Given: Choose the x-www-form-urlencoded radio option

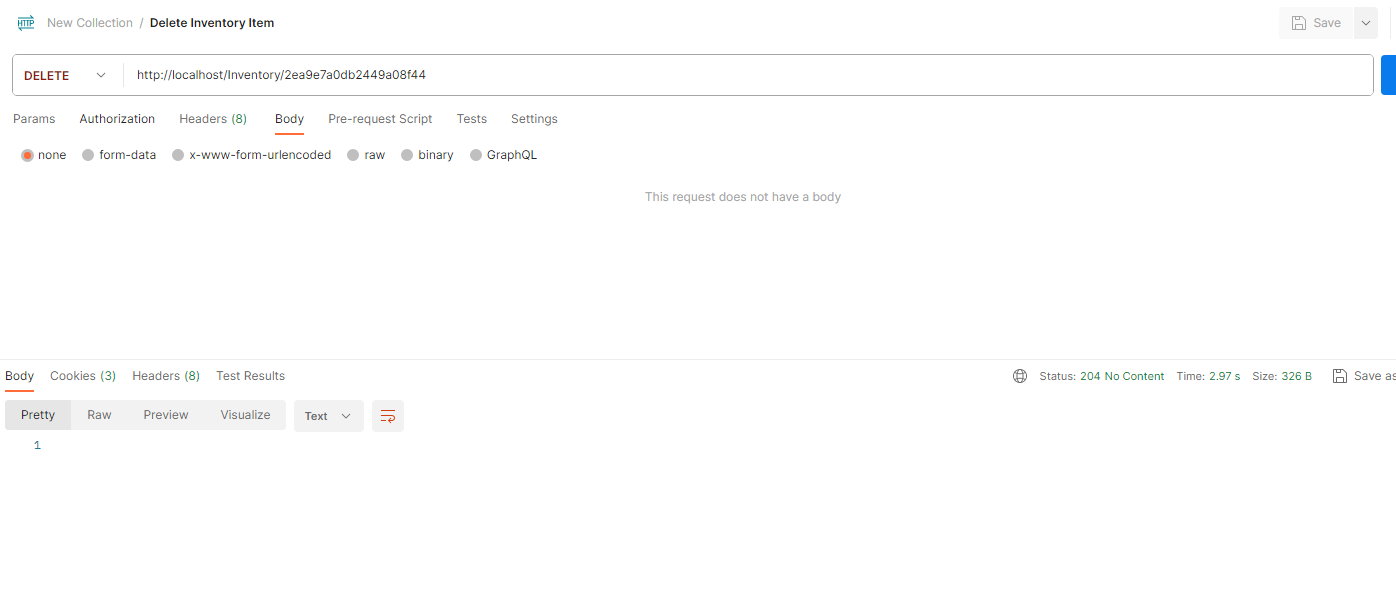Looking at the screenshot, I should 178,155.
